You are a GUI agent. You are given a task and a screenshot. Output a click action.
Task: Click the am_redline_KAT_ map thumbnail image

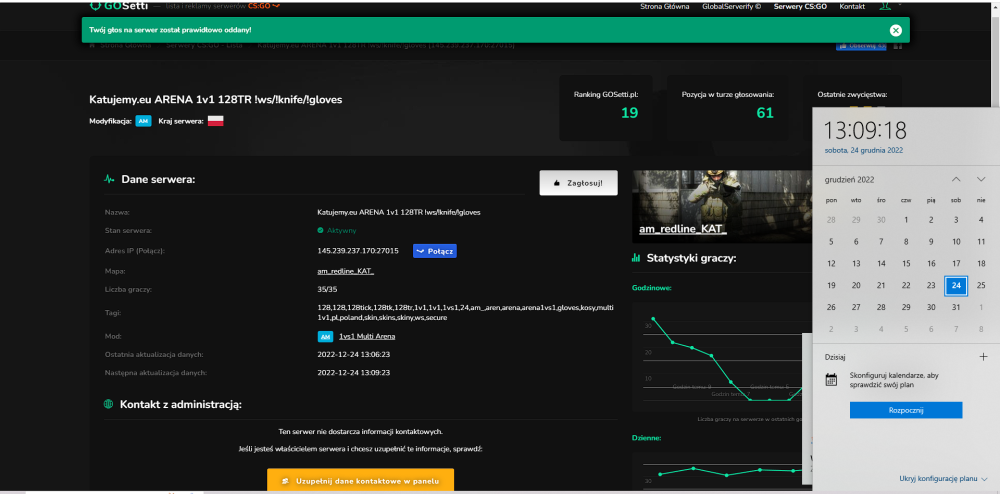coord(722,207)
